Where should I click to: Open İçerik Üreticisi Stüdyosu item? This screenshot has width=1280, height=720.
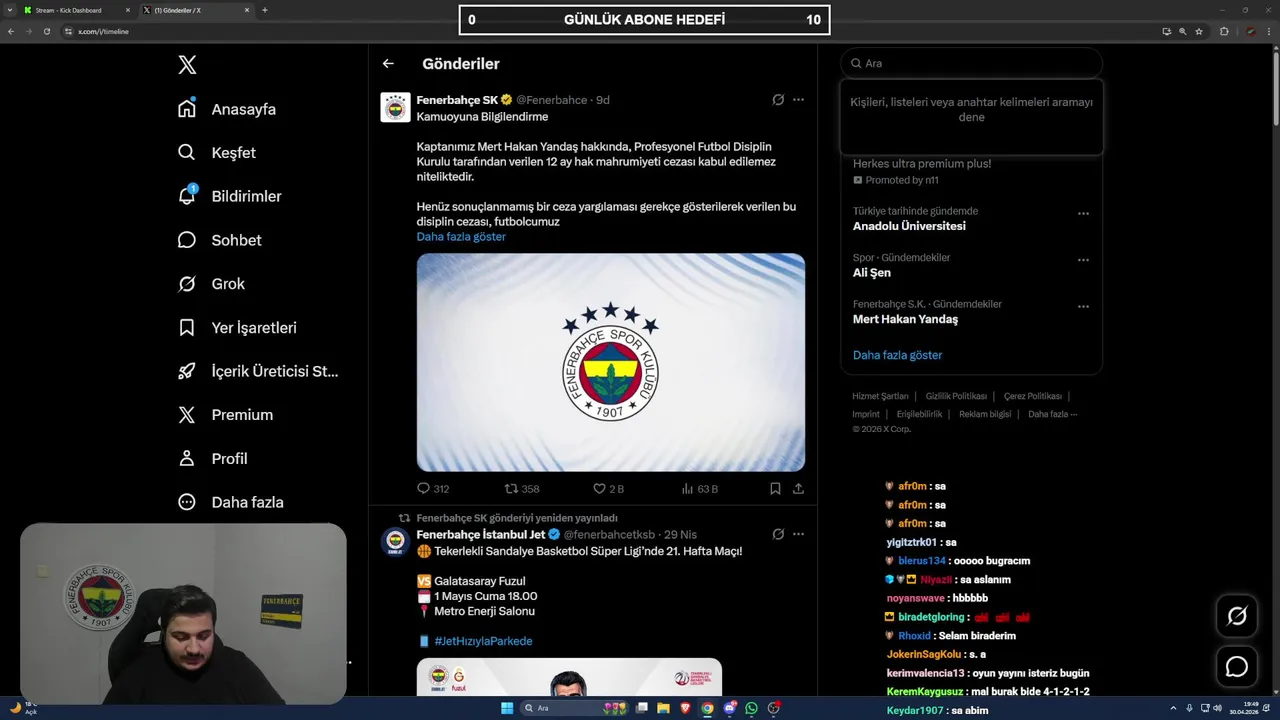pos(258,371)
